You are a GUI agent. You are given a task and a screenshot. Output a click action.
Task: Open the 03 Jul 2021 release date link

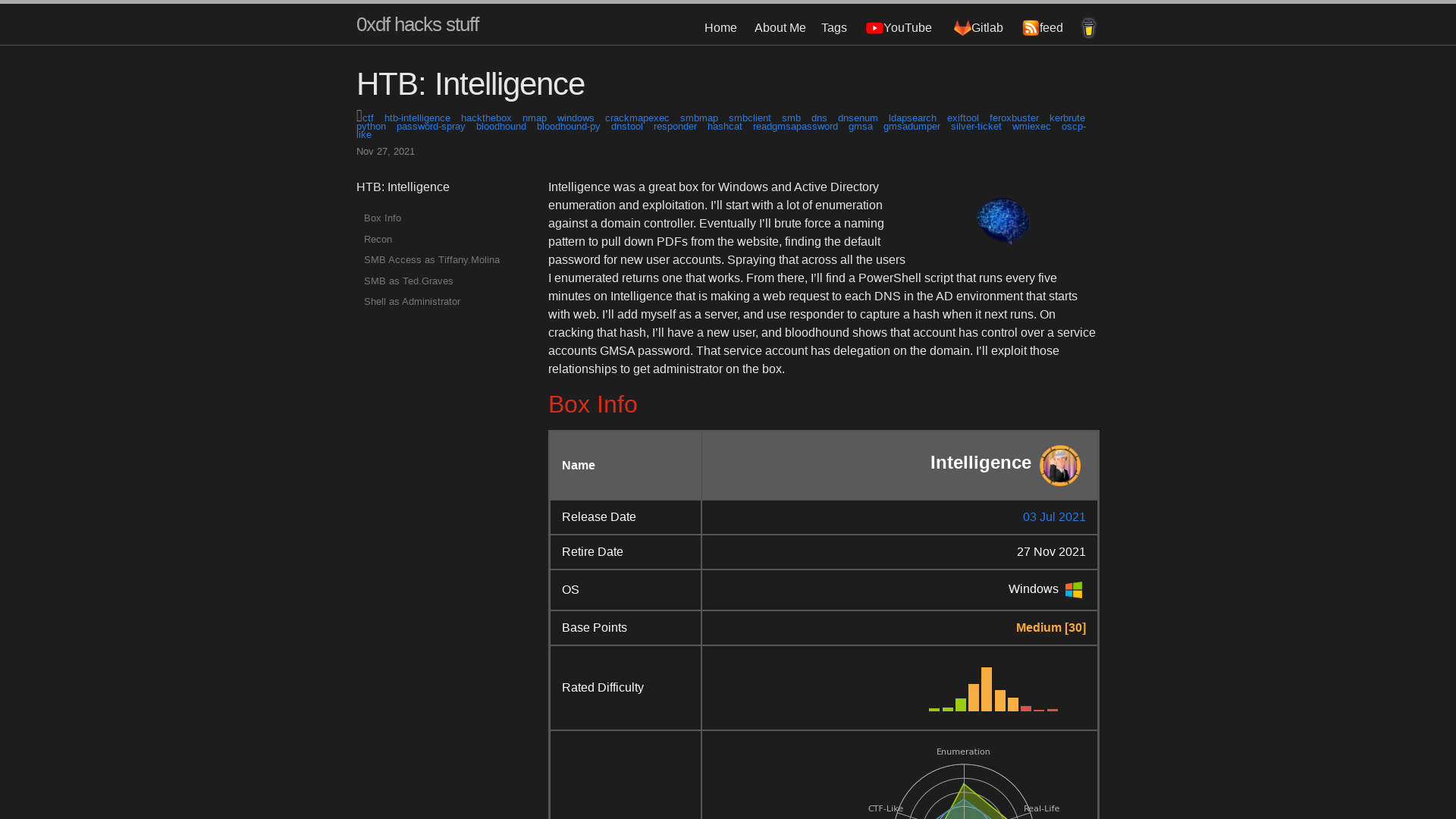pos(1054,517)
